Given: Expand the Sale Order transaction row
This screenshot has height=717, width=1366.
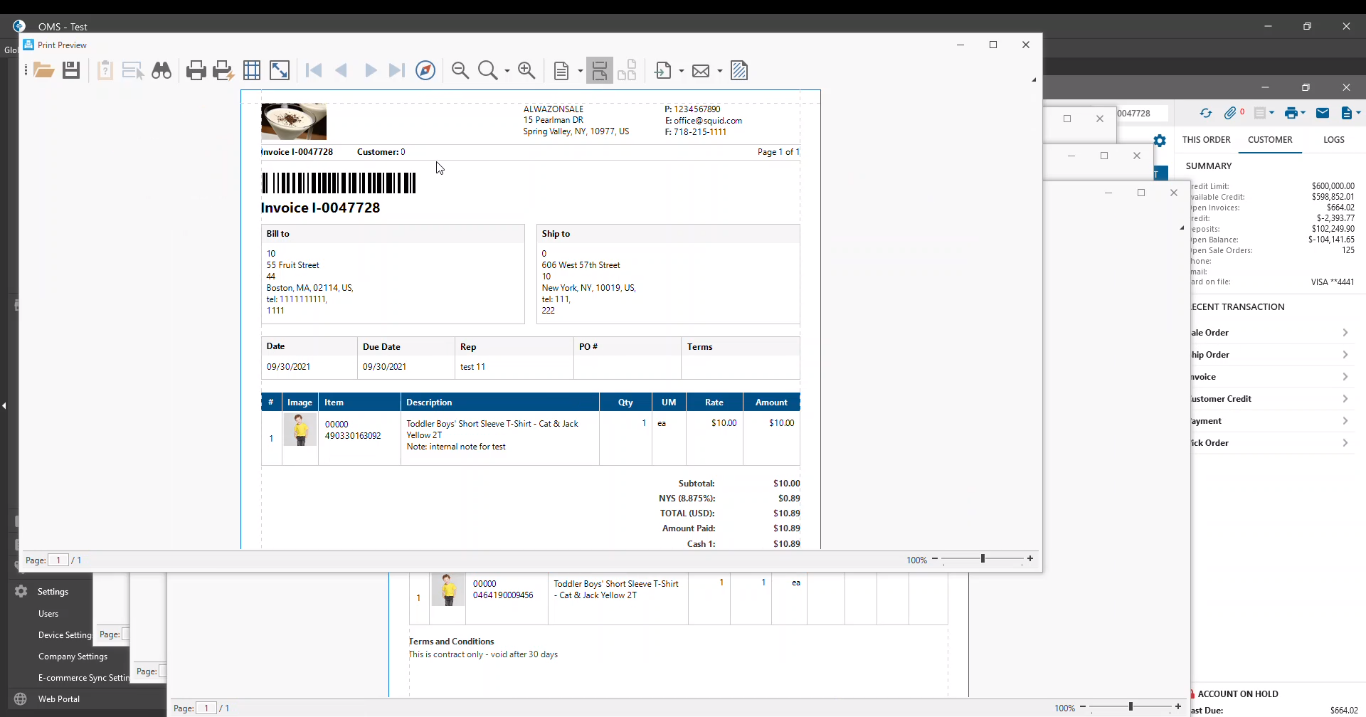Looking at the screenshot, I should 1345,333.
